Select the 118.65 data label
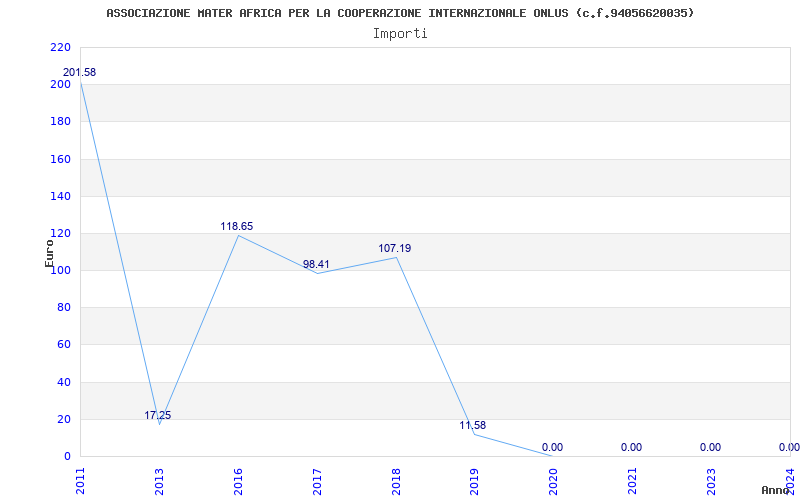 point(237,227)
